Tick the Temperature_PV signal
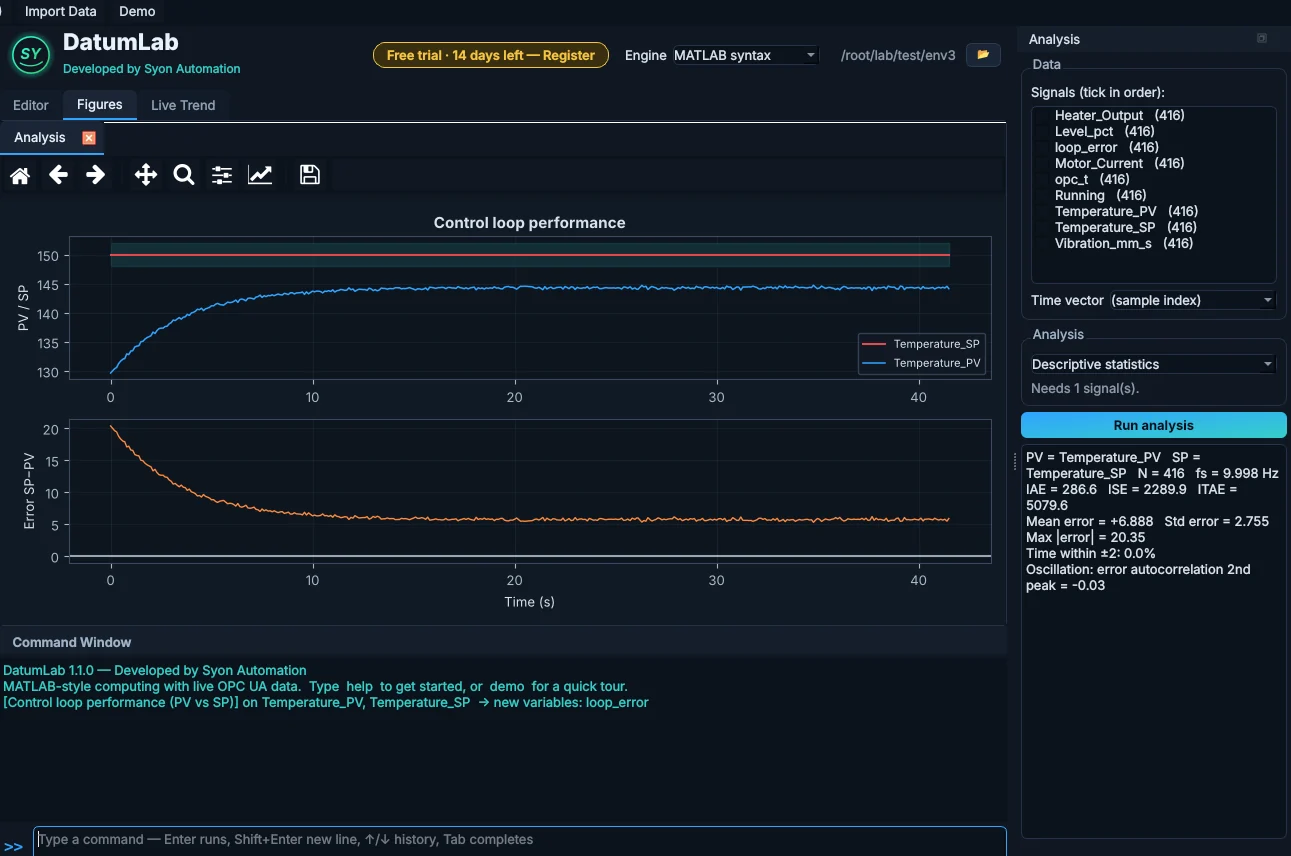The image size is (1291, 856). point(1043,211)
